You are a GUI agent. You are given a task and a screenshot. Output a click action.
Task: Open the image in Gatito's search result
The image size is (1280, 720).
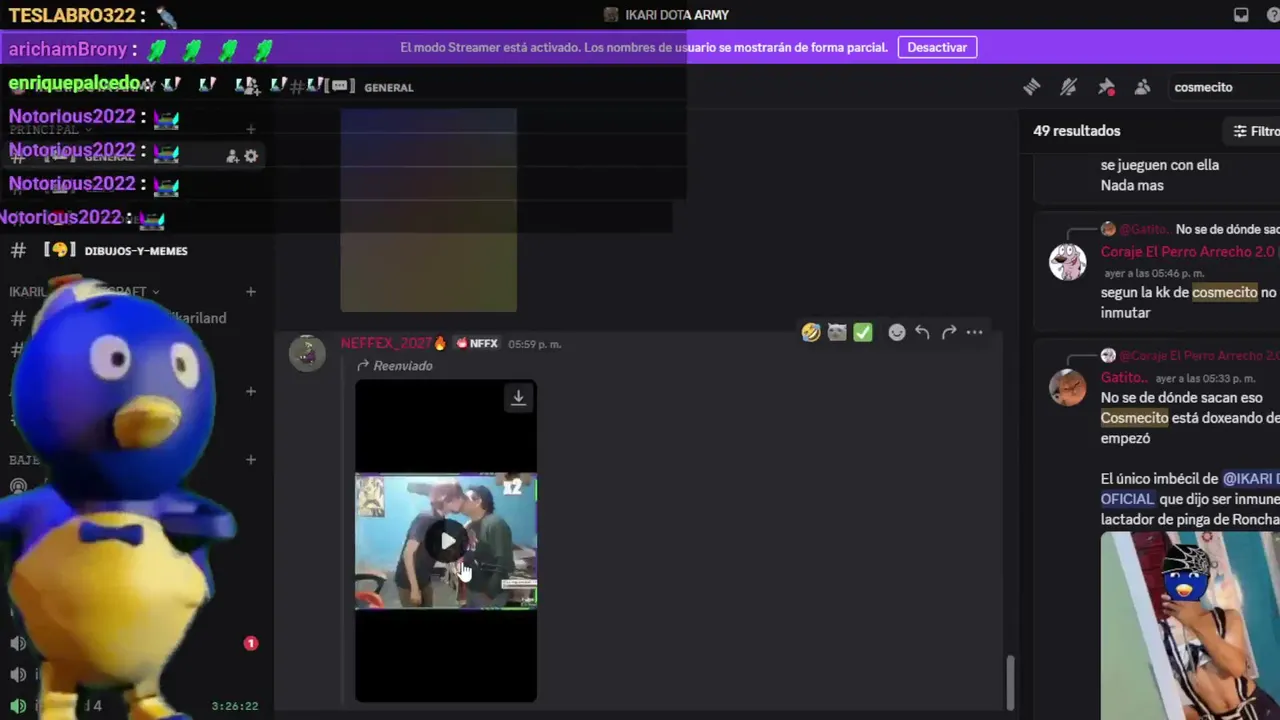tap(1190, 625)
